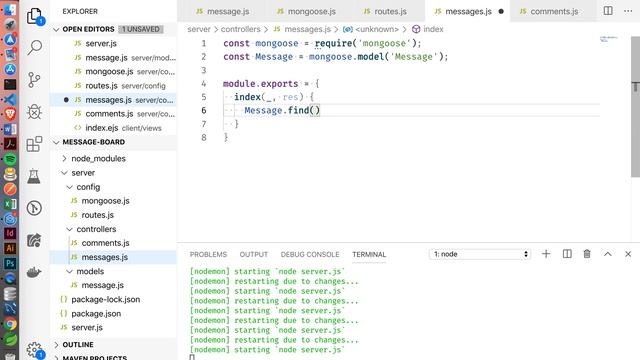Screen dimensions: 640x360
Task: Open the Word icon in the dock
Action: 10,129
